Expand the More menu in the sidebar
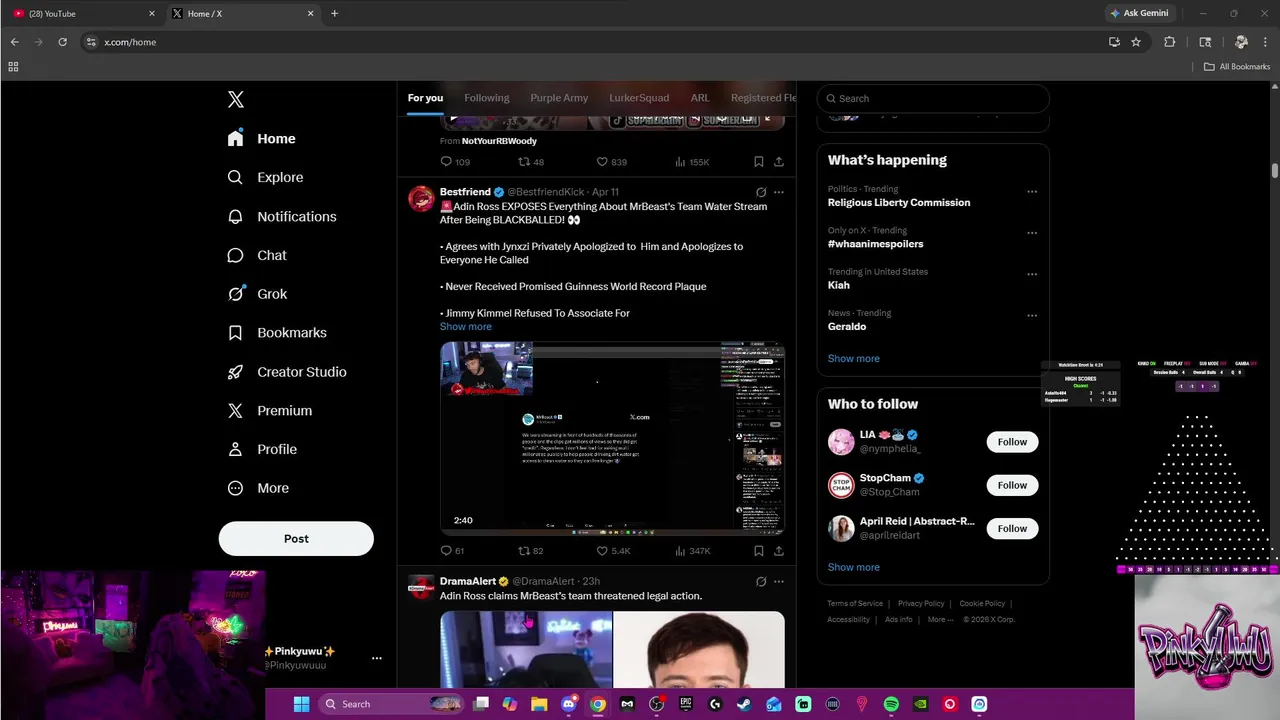1280x720 pixels. pos(258,488)
